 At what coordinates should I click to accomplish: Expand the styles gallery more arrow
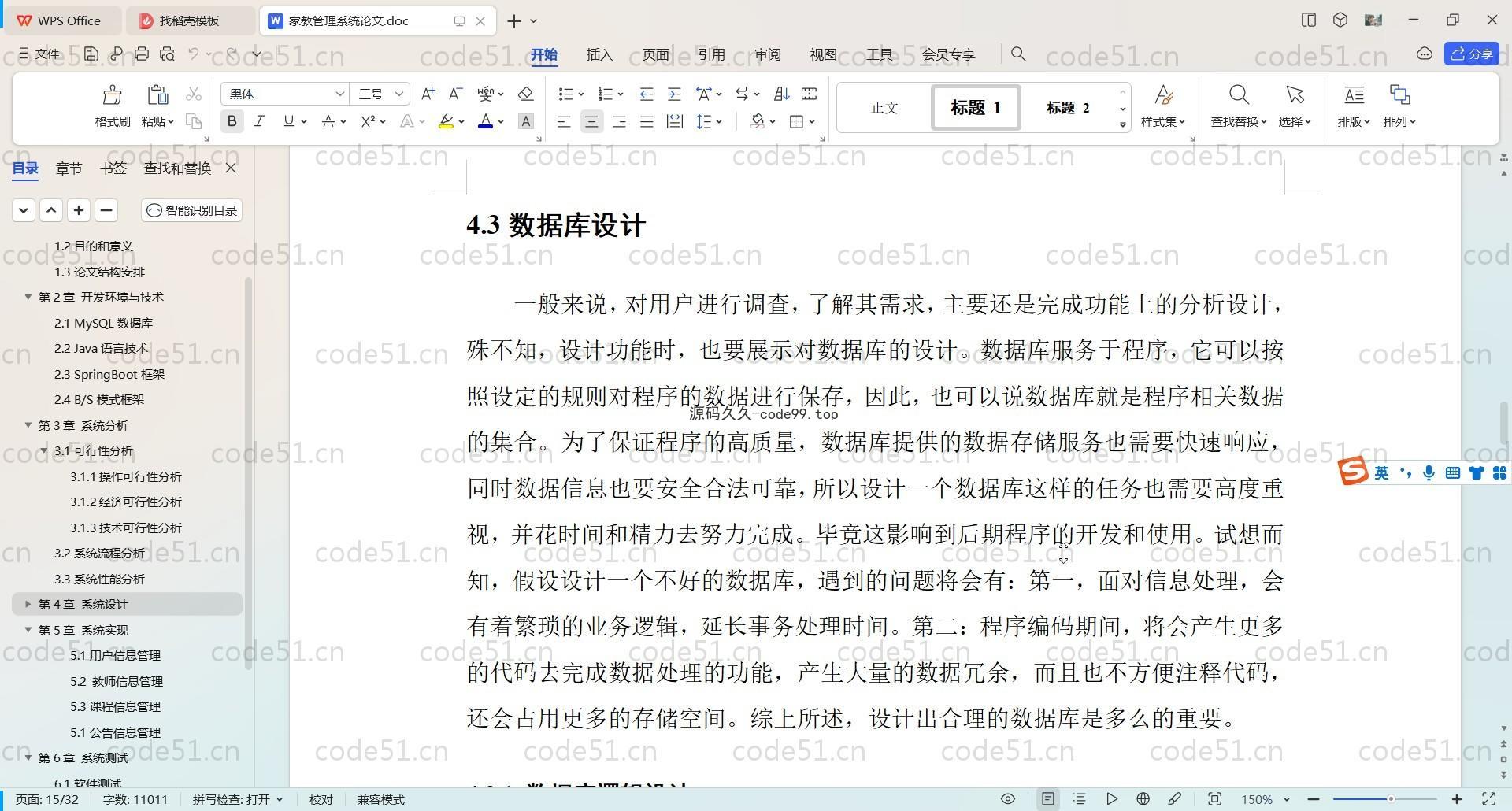coord(1123,124)
